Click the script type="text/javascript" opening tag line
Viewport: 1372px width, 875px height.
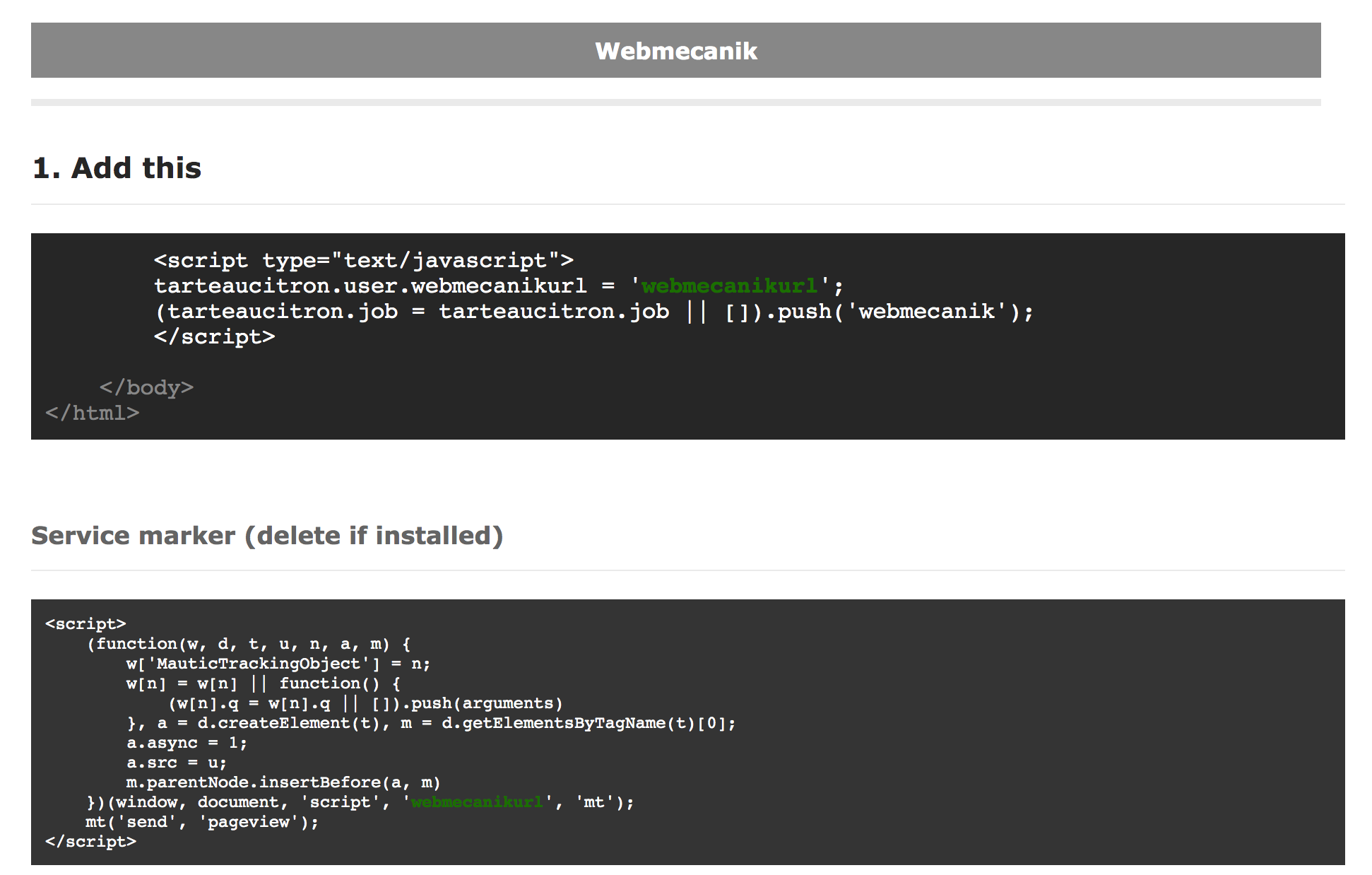[x=364, y=260]
